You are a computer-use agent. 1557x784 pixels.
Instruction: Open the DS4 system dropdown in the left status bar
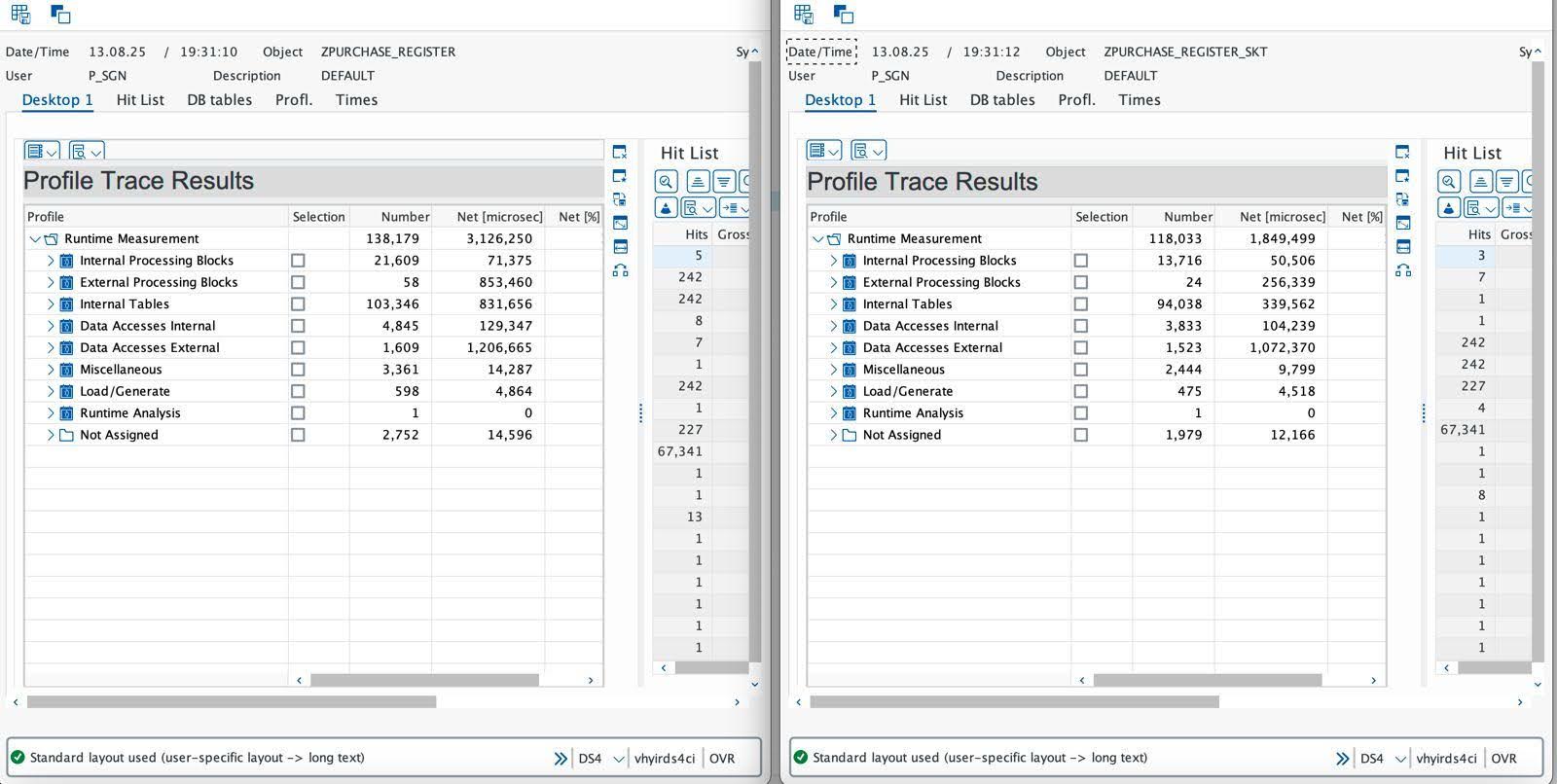click(619, 759)
